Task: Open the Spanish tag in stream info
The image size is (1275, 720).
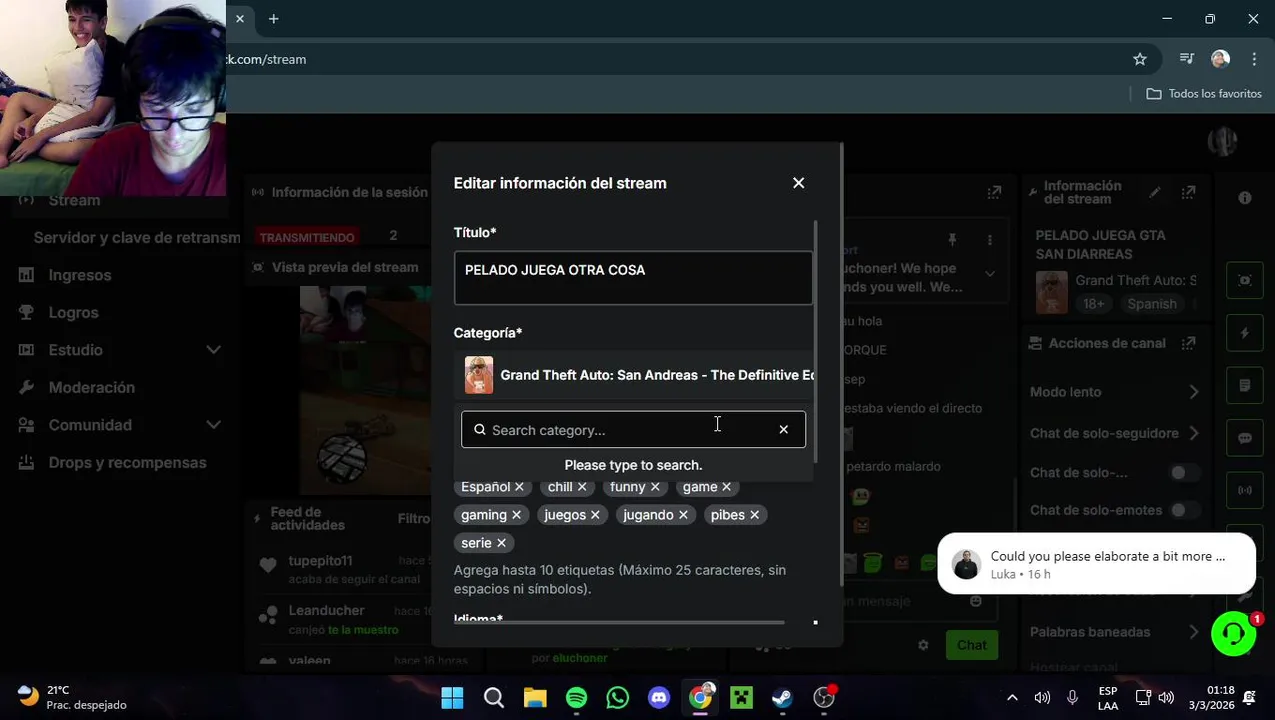Action: (1152, 304)
